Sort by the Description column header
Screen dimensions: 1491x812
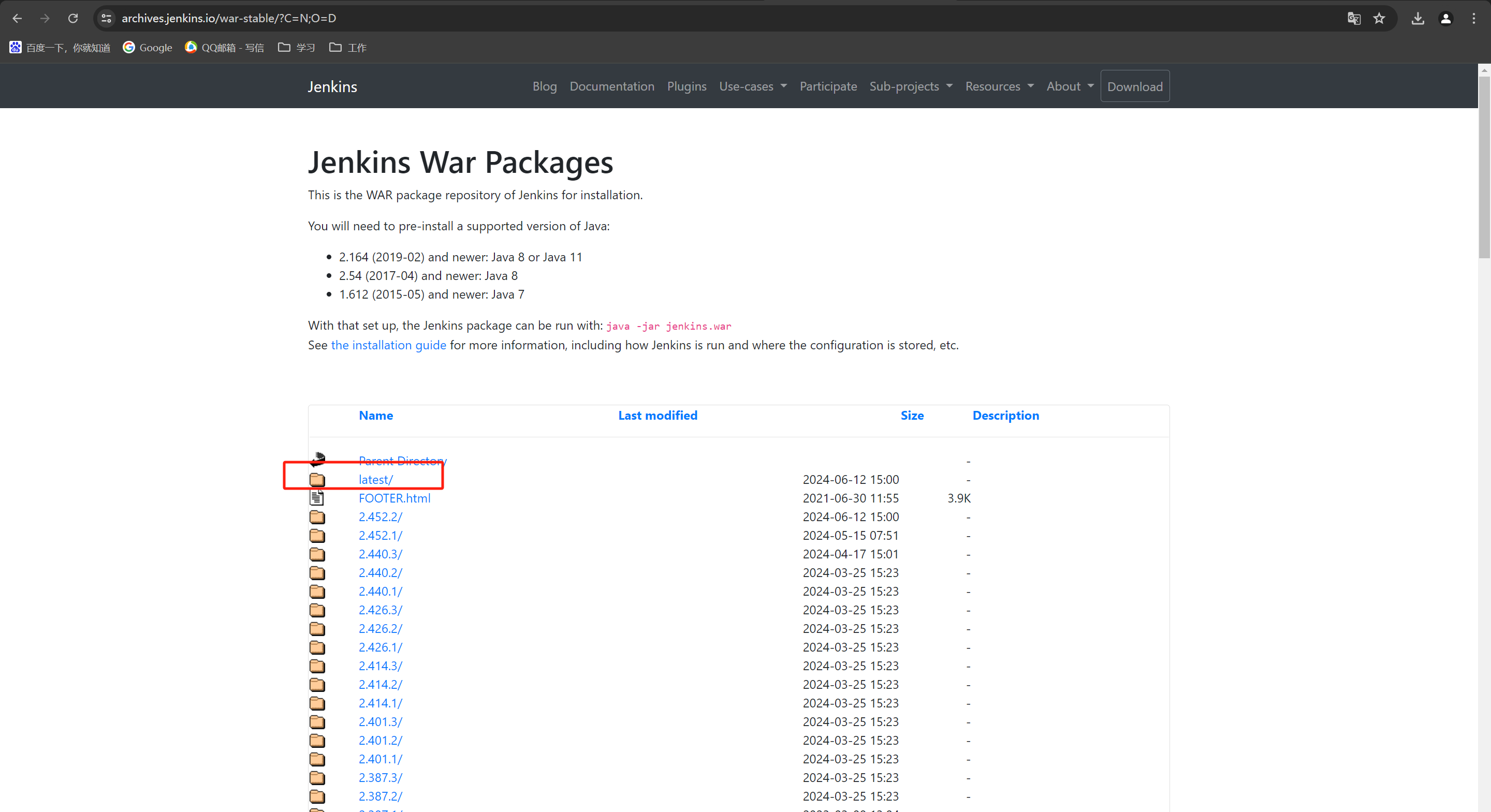1005,416
